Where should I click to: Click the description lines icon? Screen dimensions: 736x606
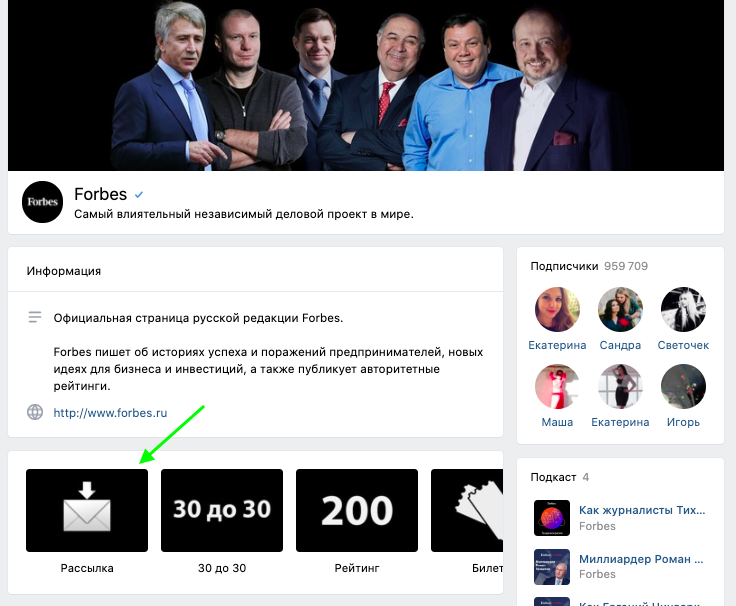coord(35,317)
